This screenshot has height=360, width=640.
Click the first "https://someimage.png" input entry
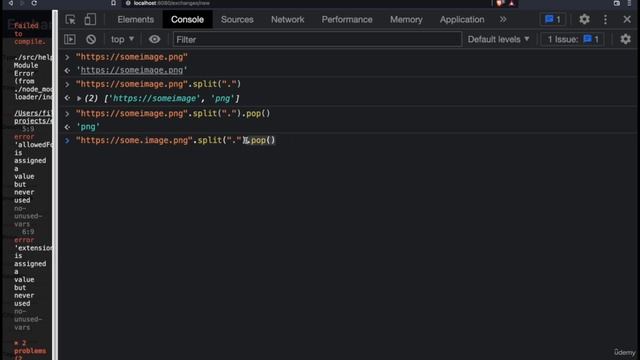(131, 57)
